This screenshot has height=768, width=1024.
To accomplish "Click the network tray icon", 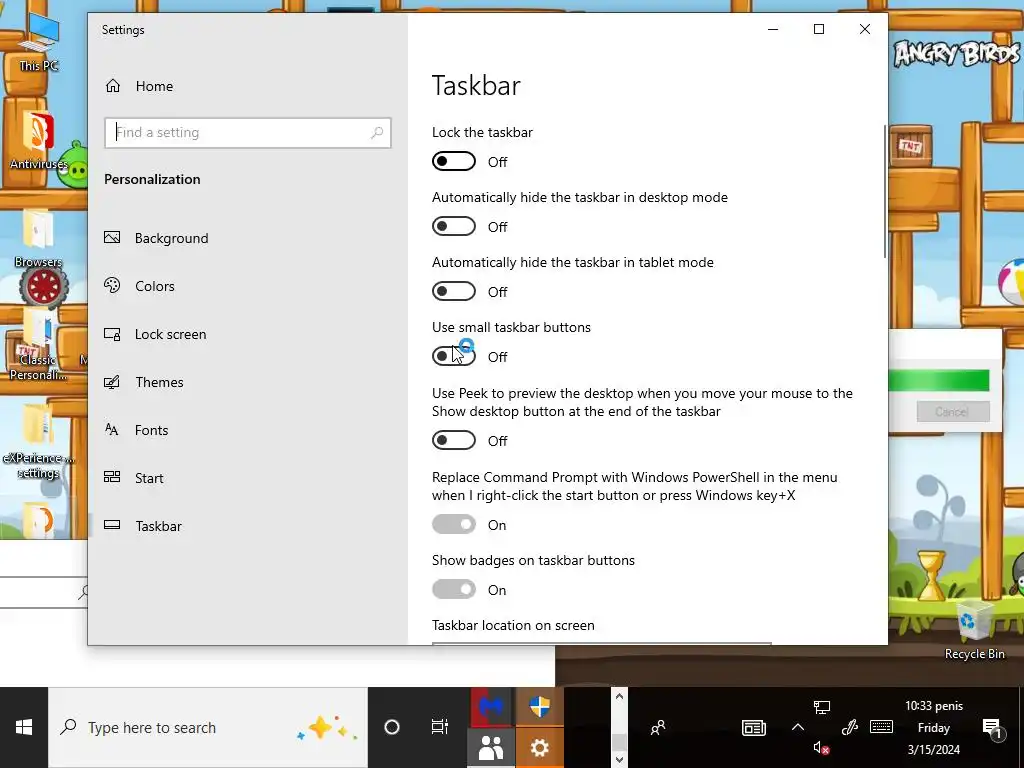I will coord(822,707).
